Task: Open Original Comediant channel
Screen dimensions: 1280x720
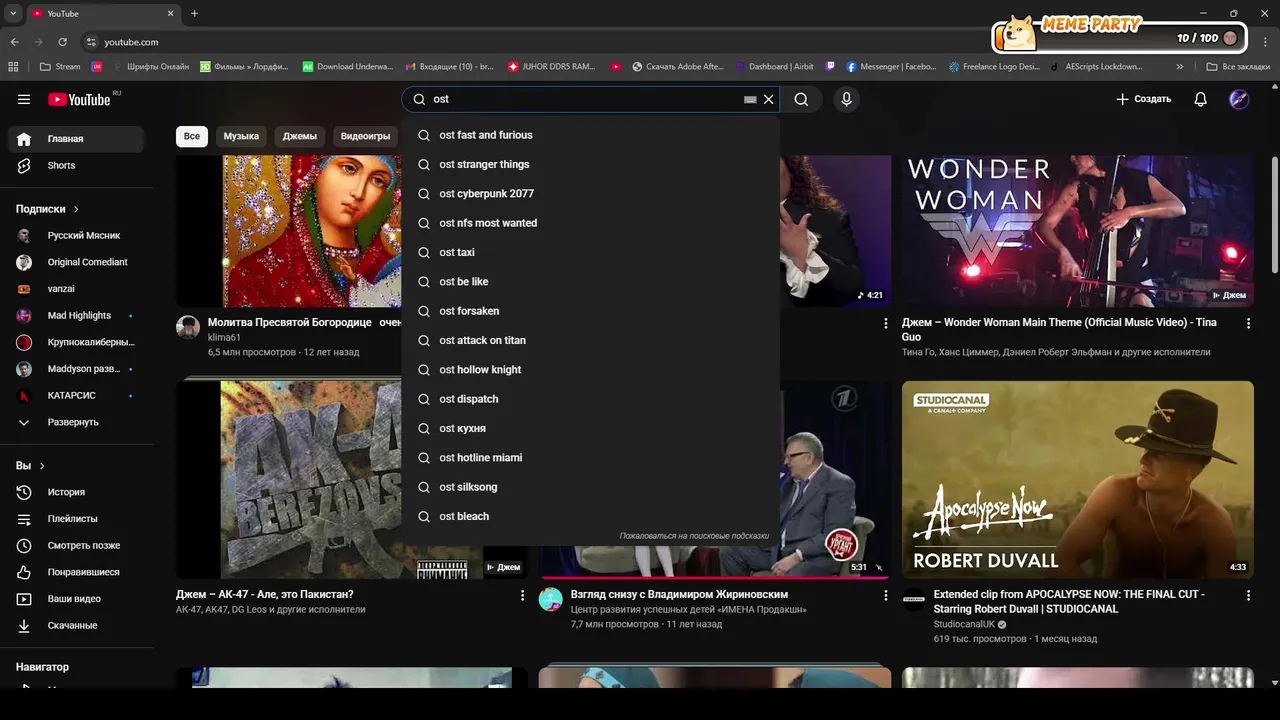Action: [x=76, y=262]
